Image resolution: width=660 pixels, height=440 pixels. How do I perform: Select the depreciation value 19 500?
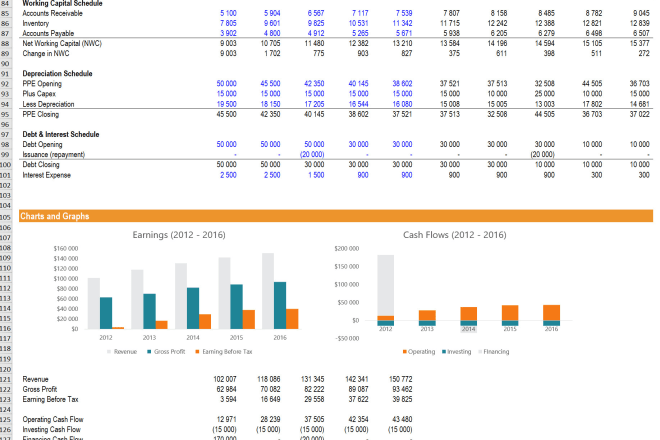pos(226,104)
